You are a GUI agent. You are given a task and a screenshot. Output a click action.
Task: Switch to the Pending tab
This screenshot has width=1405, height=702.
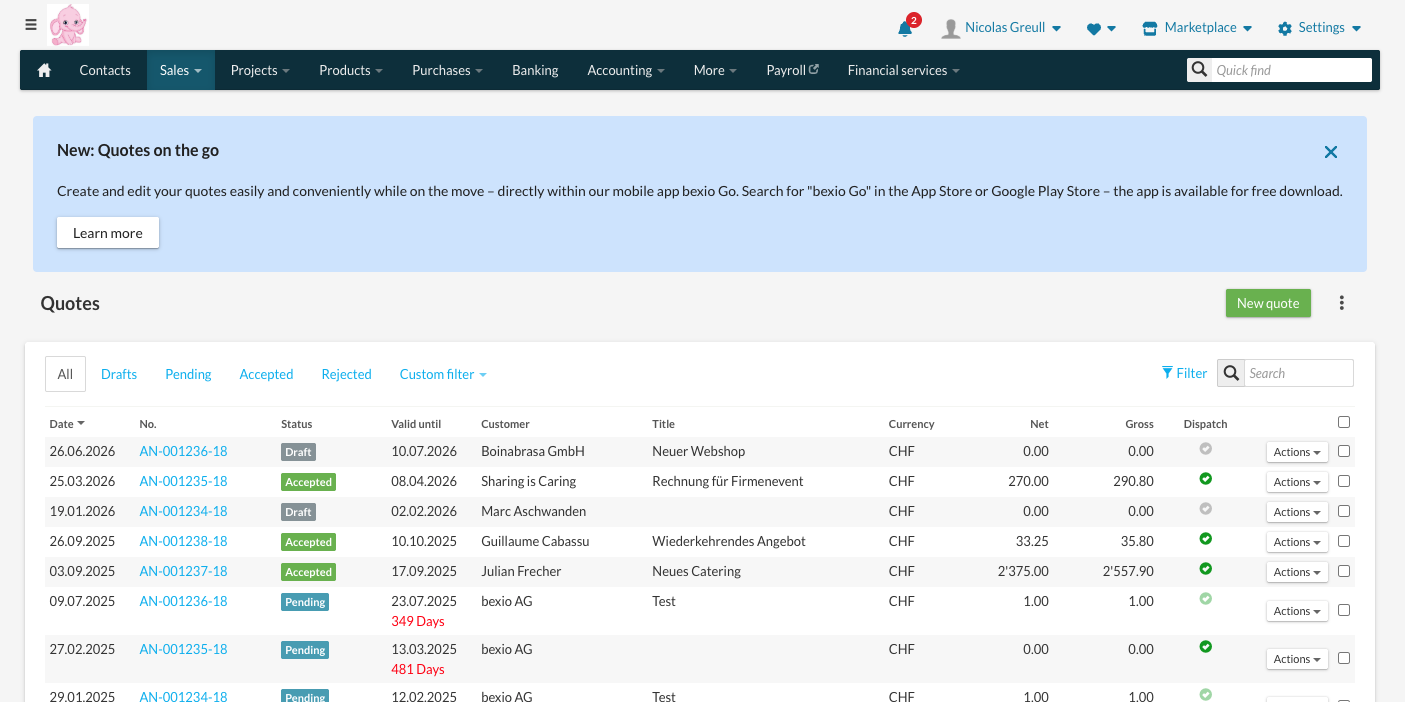click(188, 374)
